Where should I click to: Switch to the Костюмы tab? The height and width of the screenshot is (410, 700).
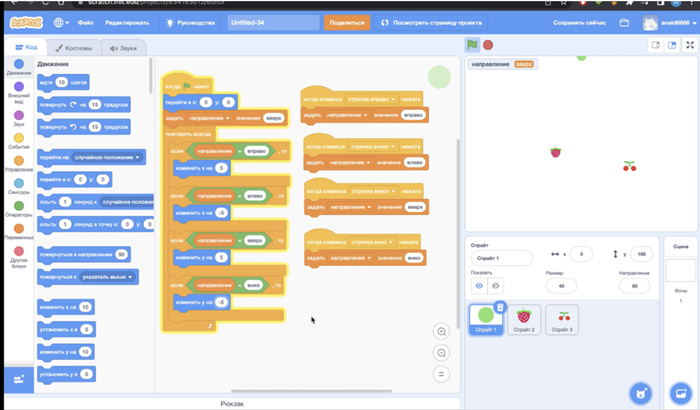(x=74, y=48)
